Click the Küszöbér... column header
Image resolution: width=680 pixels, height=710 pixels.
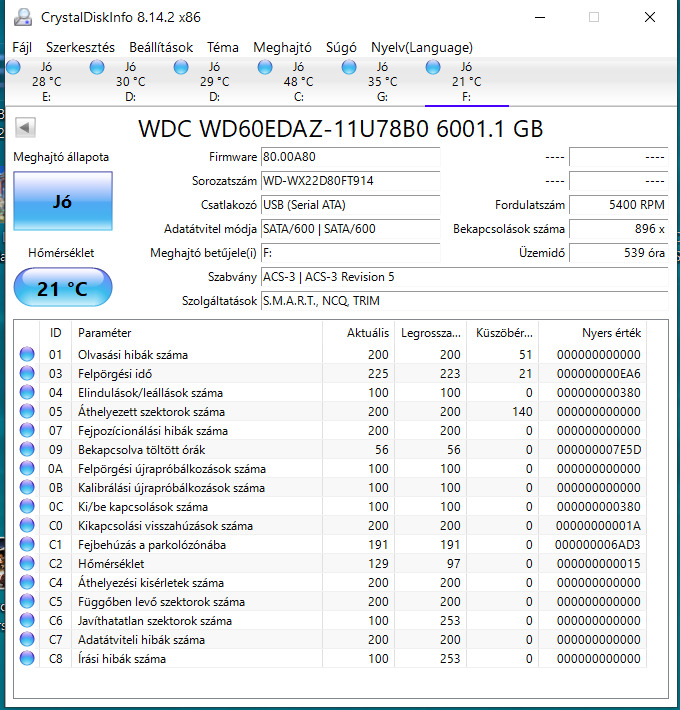tap(502, 333)
